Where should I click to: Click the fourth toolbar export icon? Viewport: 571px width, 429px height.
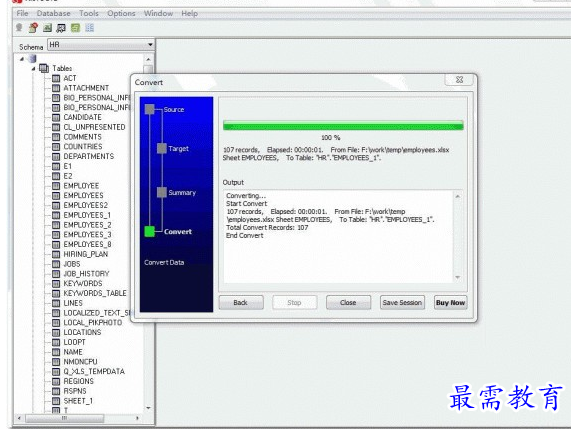(61, 28)
